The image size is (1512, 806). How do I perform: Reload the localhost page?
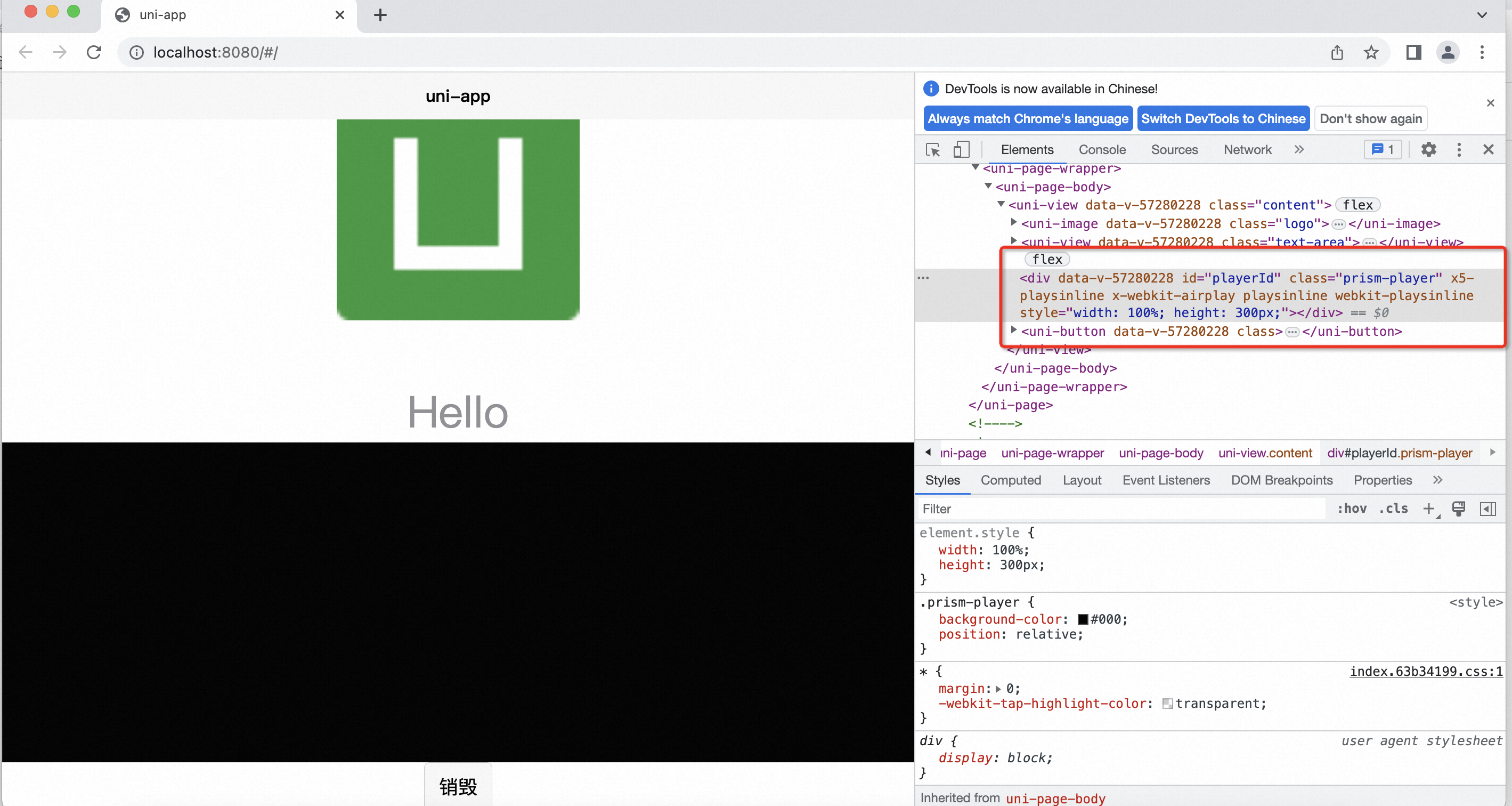[94, 52]
